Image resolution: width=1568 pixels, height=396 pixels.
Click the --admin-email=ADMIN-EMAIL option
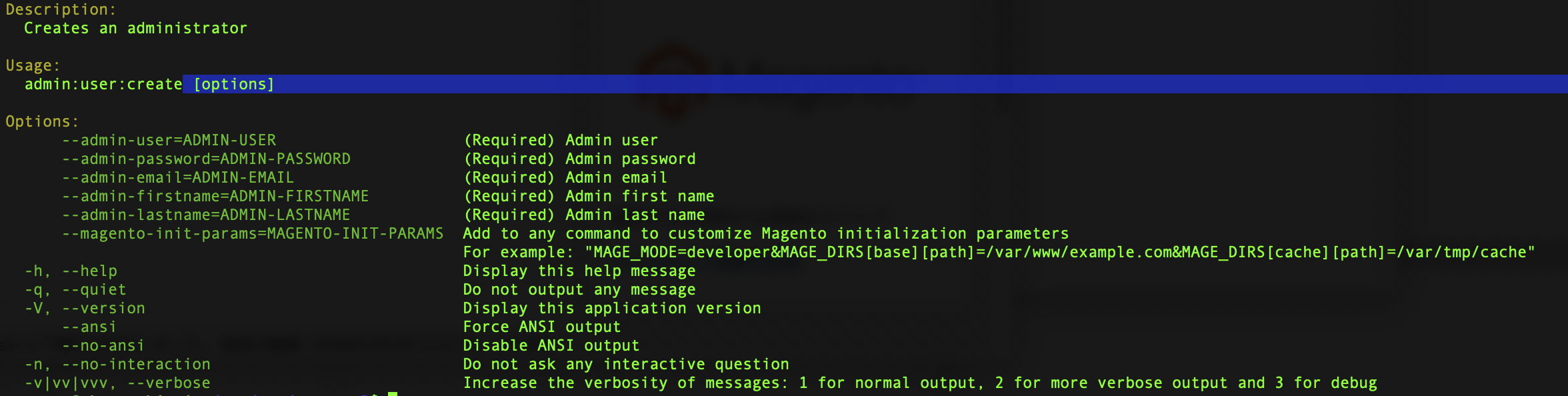[178, 178]
